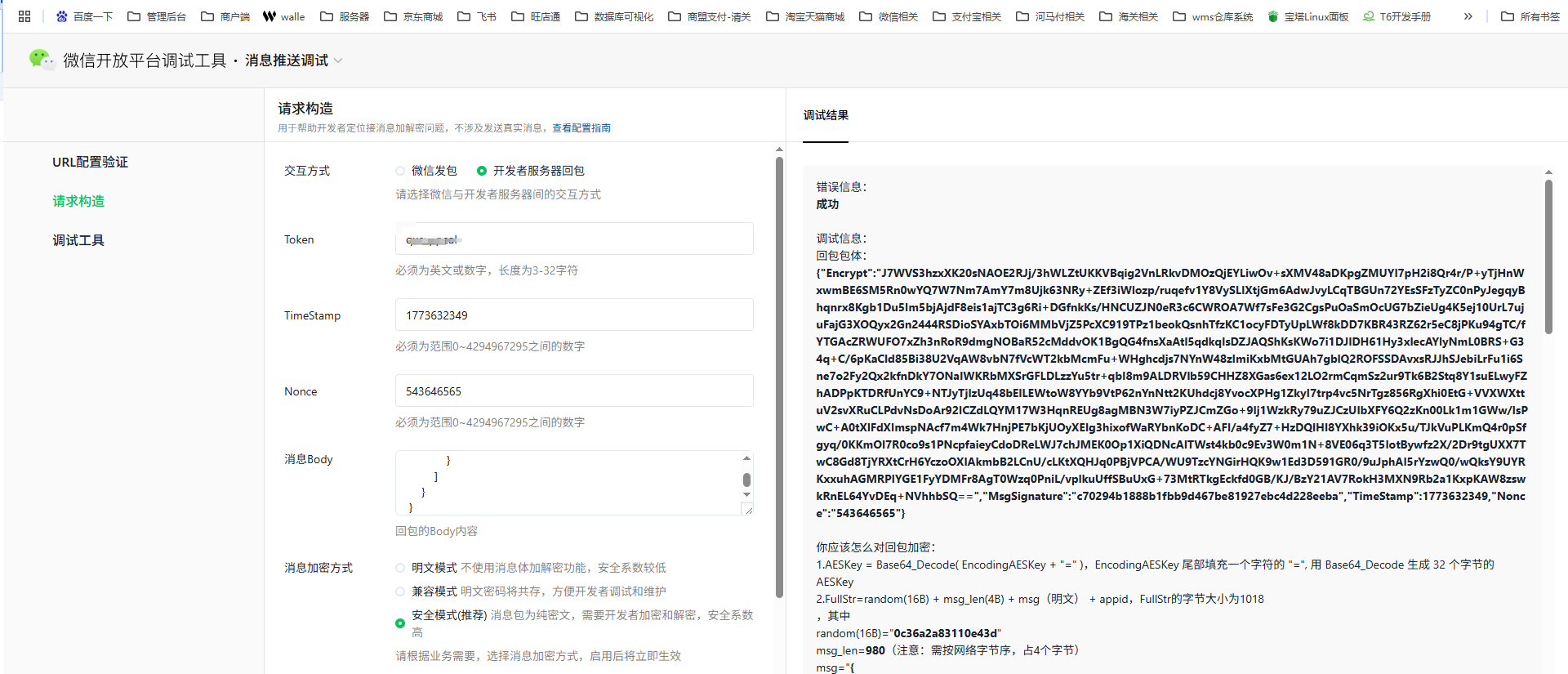Viewport: 1568px width, 674px height.
Task: Choose 兼容模式 encryption mode
Action: pos(400,591)
